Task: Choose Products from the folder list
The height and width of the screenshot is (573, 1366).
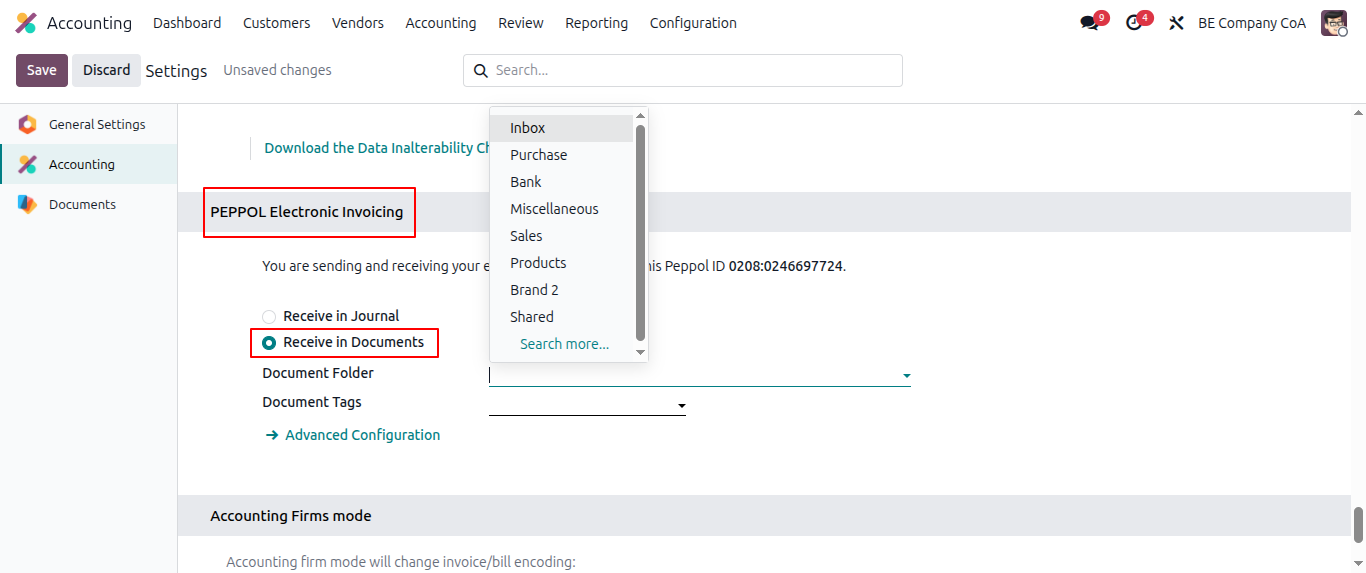Action: click(563, 263)
